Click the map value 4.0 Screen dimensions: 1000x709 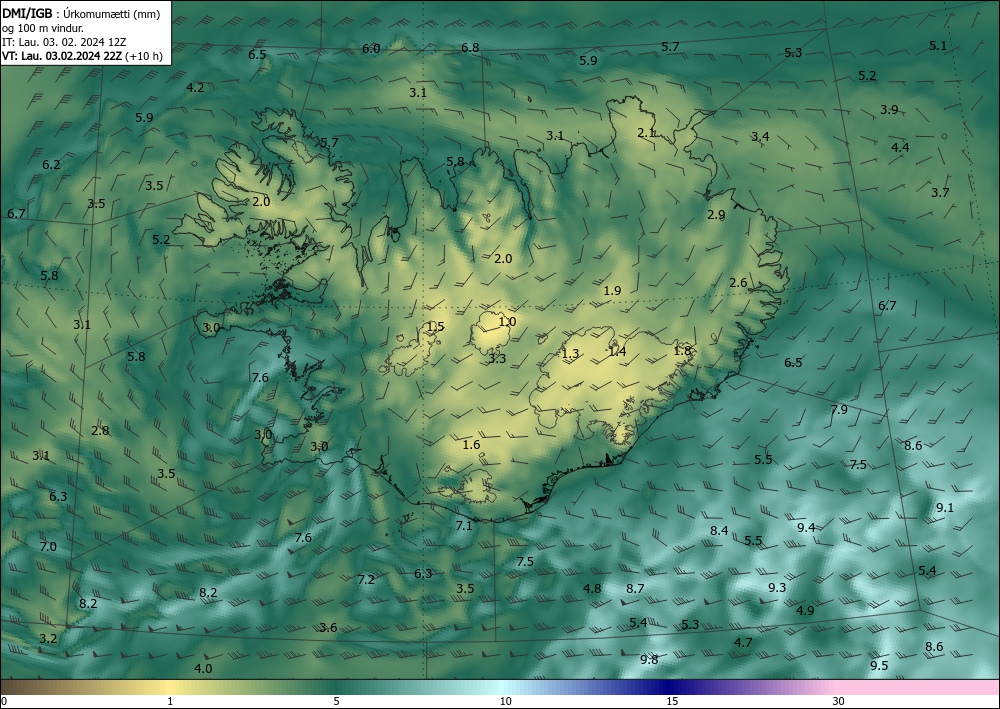pos(203,669)
